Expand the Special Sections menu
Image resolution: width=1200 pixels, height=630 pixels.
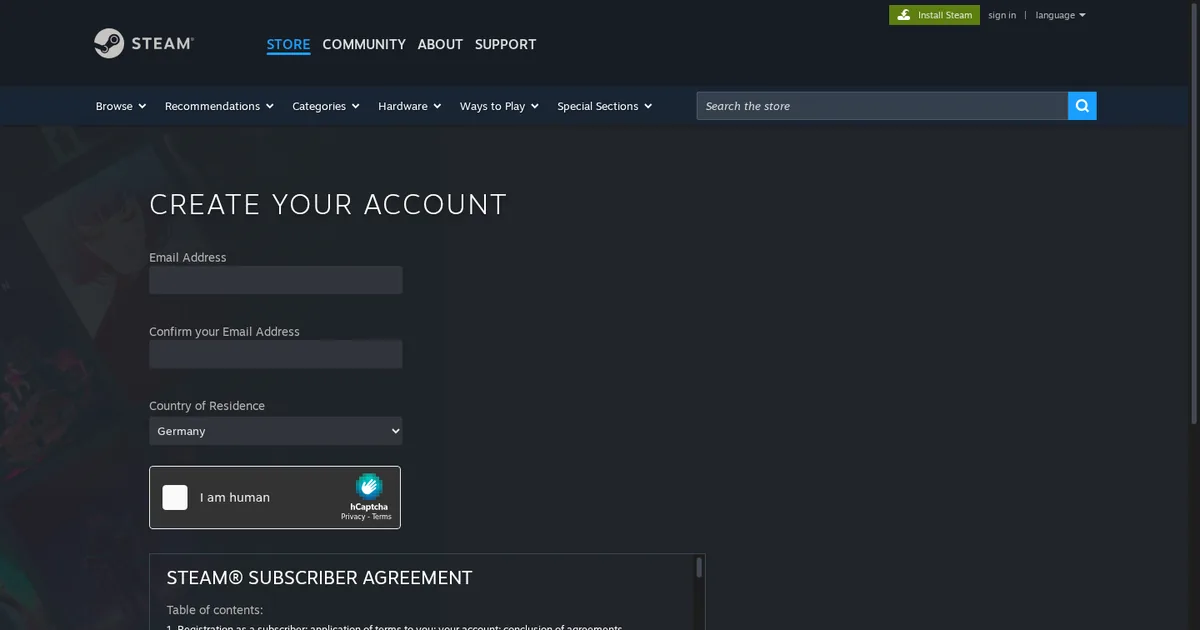(605, 106)
